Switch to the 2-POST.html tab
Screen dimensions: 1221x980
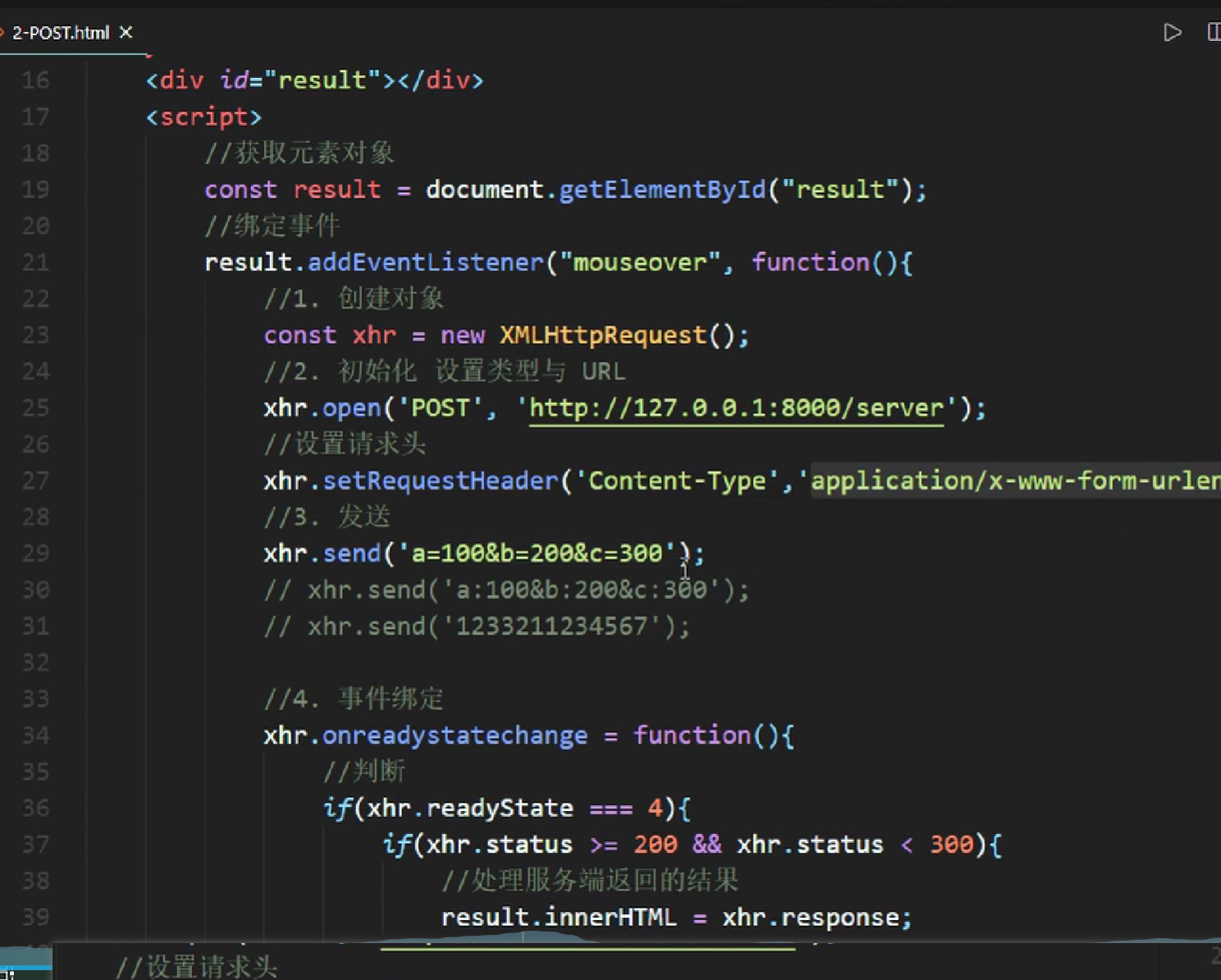point(61,33)
